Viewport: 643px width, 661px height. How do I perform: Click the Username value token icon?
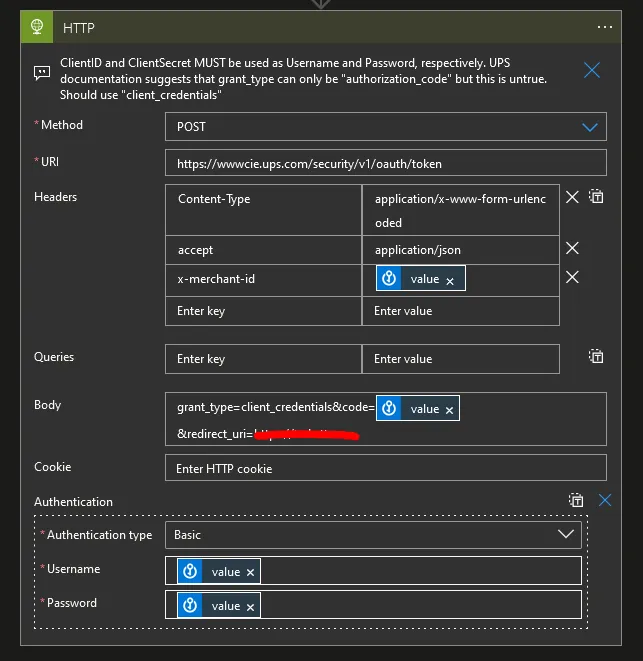click(x=190, y=571)
